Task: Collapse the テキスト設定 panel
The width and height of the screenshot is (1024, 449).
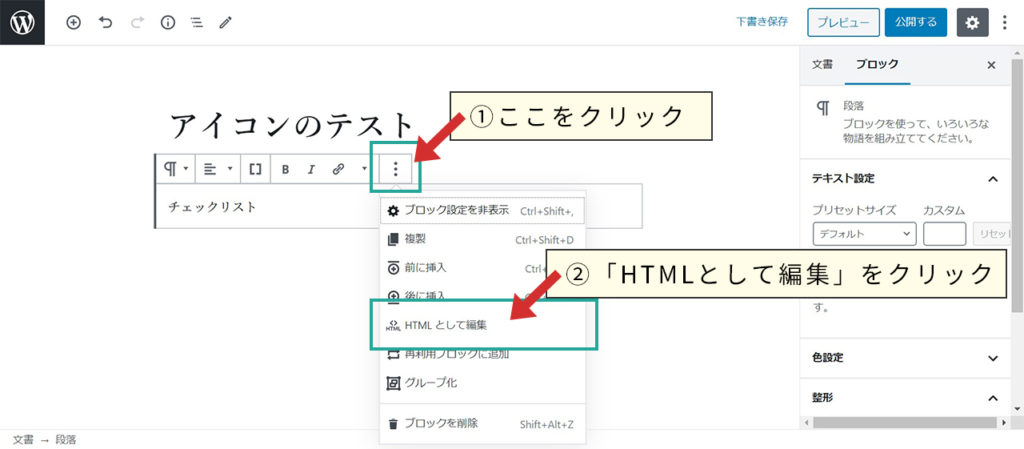Action: (905, 178)
